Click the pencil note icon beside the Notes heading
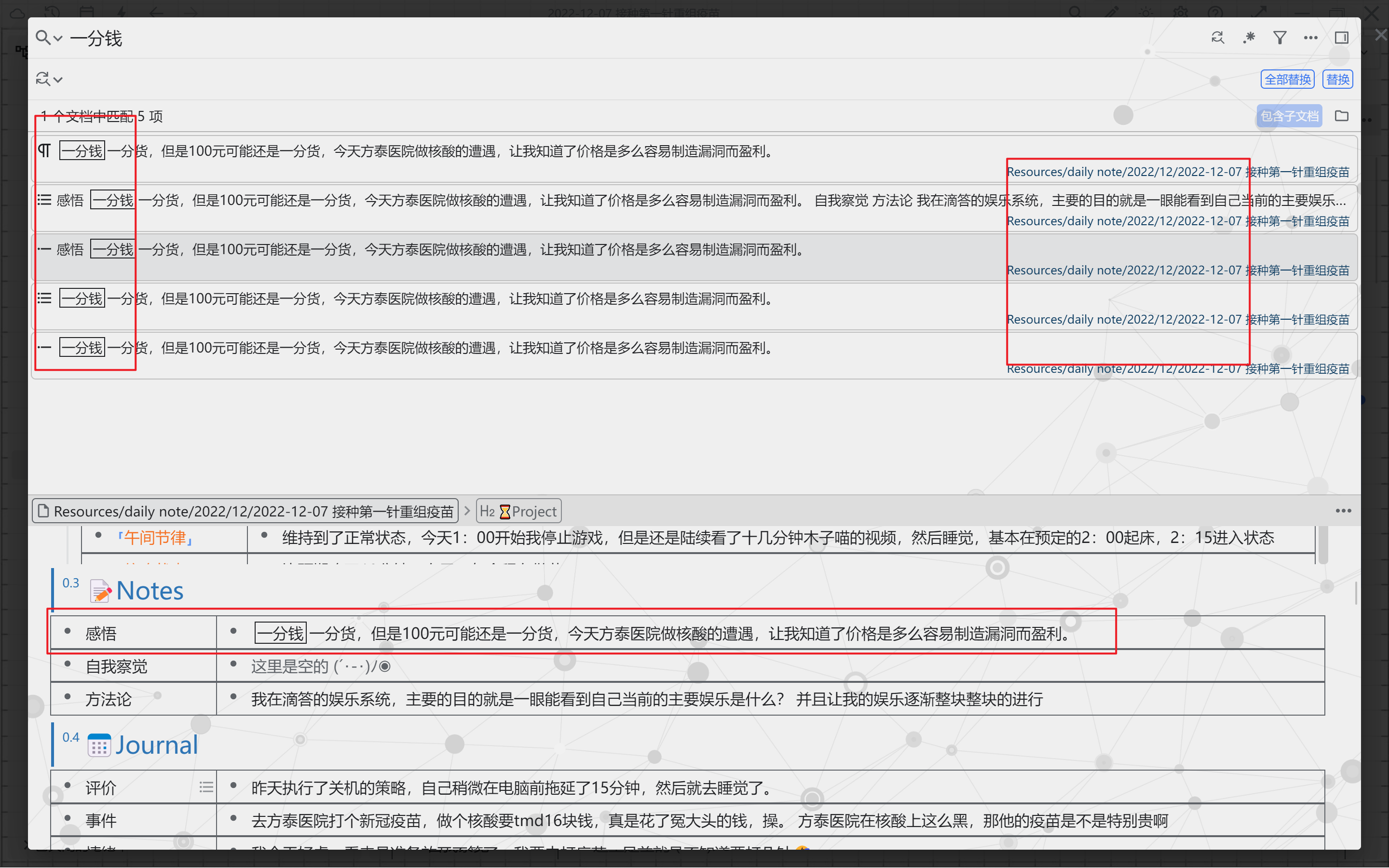The image size is (1389, 868). point(100,591)
